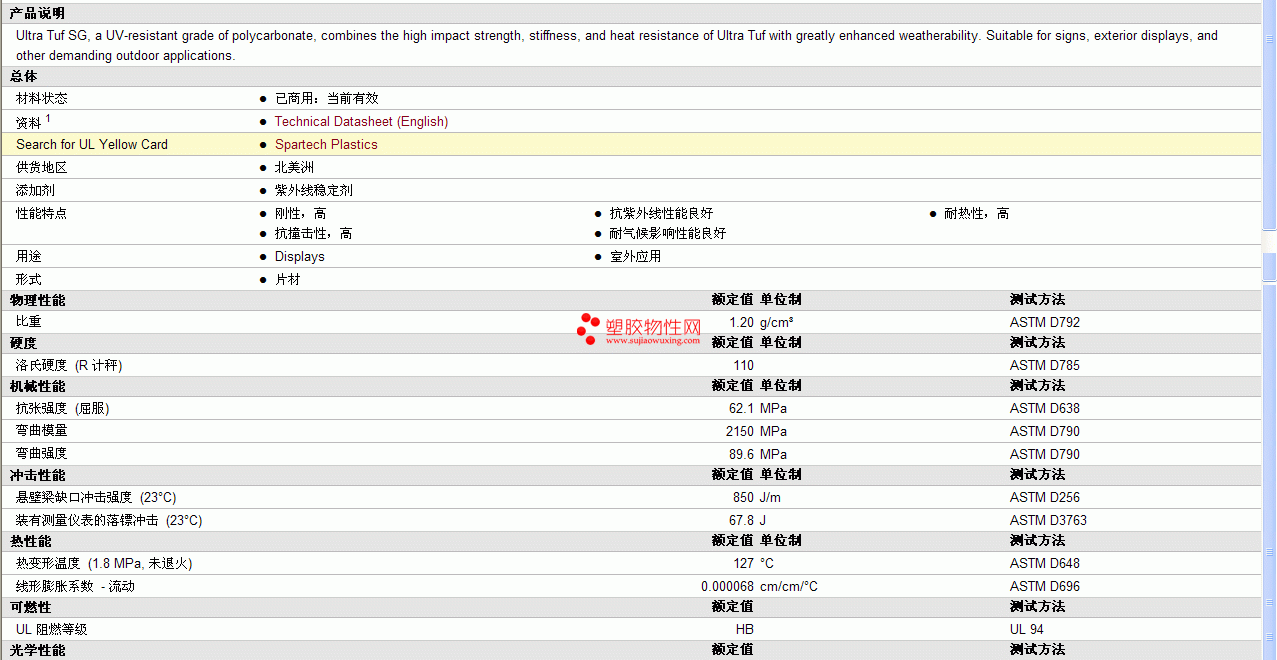
Task: Click the 比重 property label
Action: tap(29, 322)
